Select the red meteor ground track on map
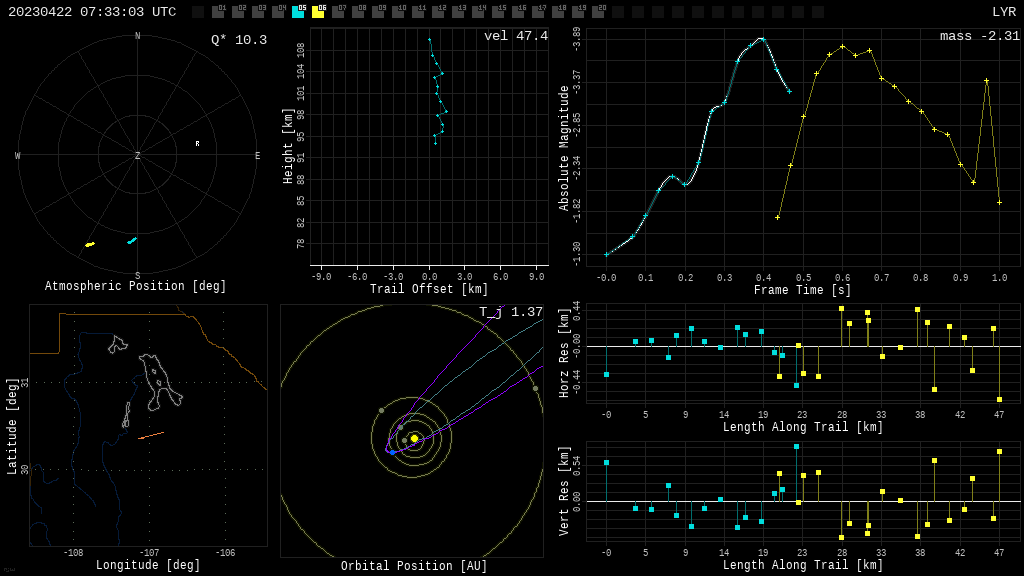1024x576 pixels. point(150,435)
